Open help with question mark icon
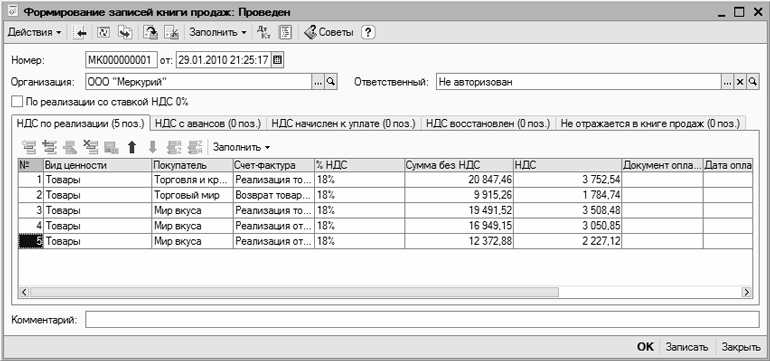This screenshot has width=770, height=361. pyautogui.click(x=369, y=33)
